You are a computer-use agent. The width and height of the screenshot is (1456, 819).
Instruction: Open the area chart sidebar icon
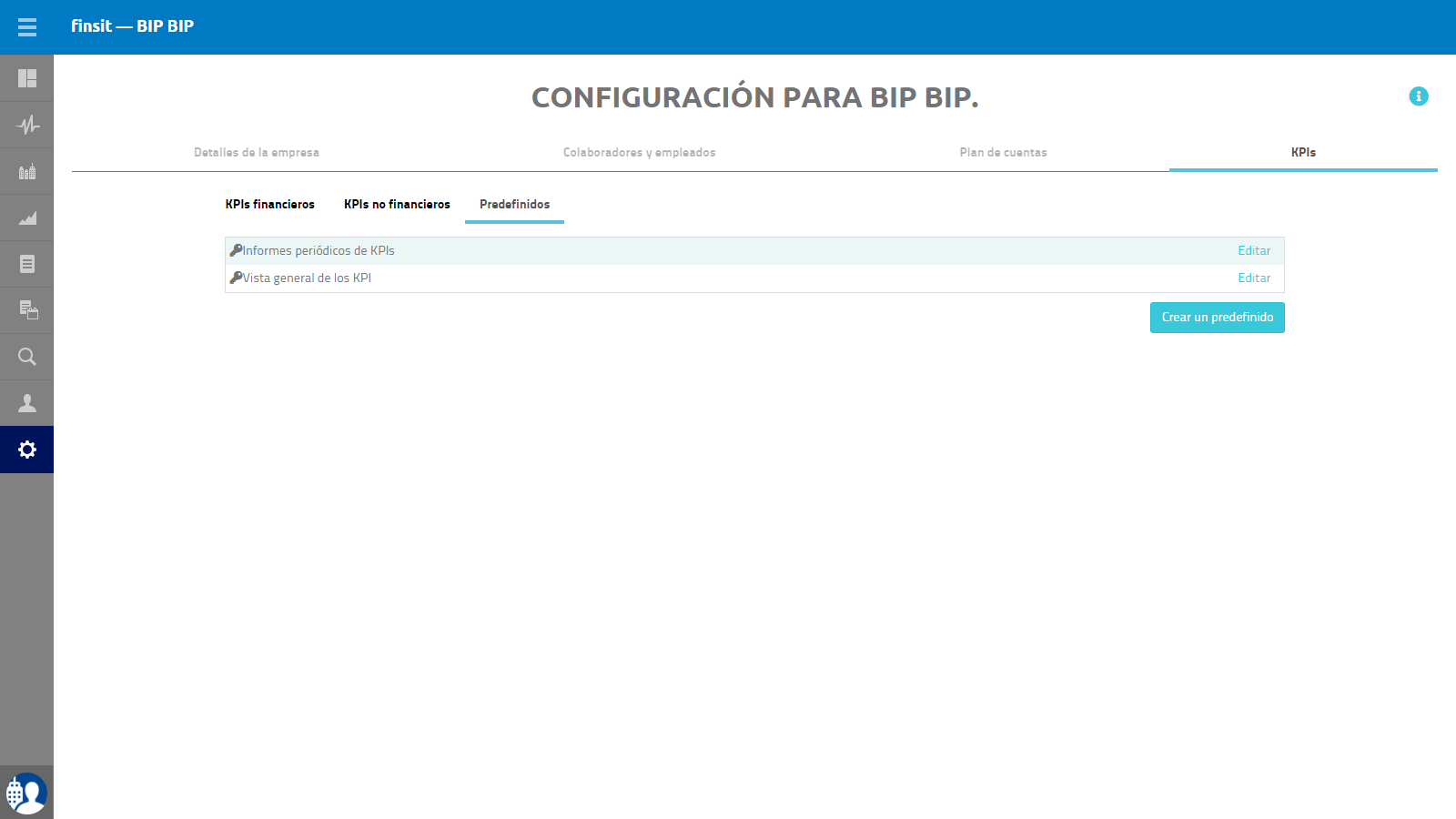coord(27,217)
